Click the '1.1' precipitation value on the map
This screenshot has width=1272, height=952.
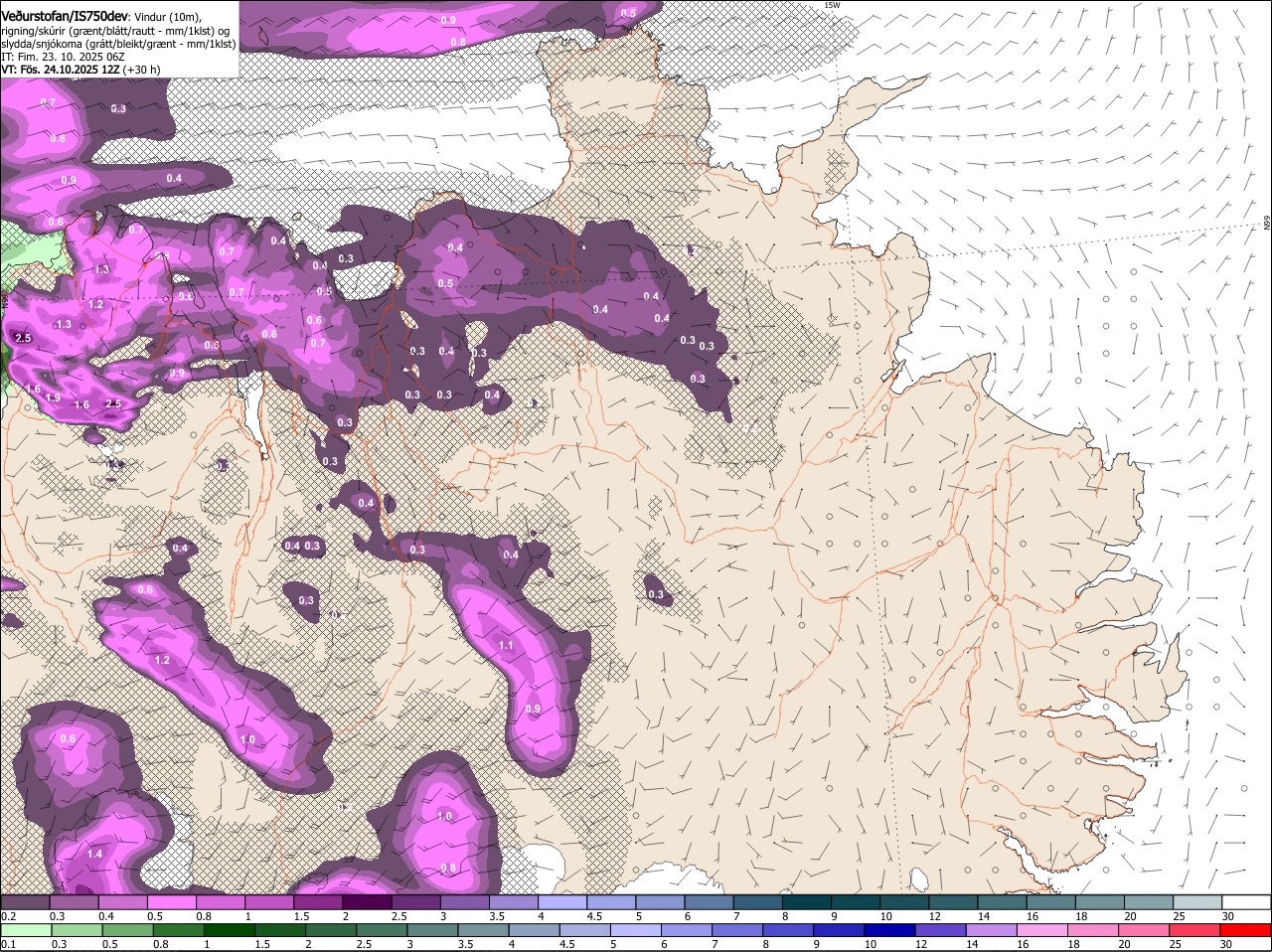click(506, 645)
